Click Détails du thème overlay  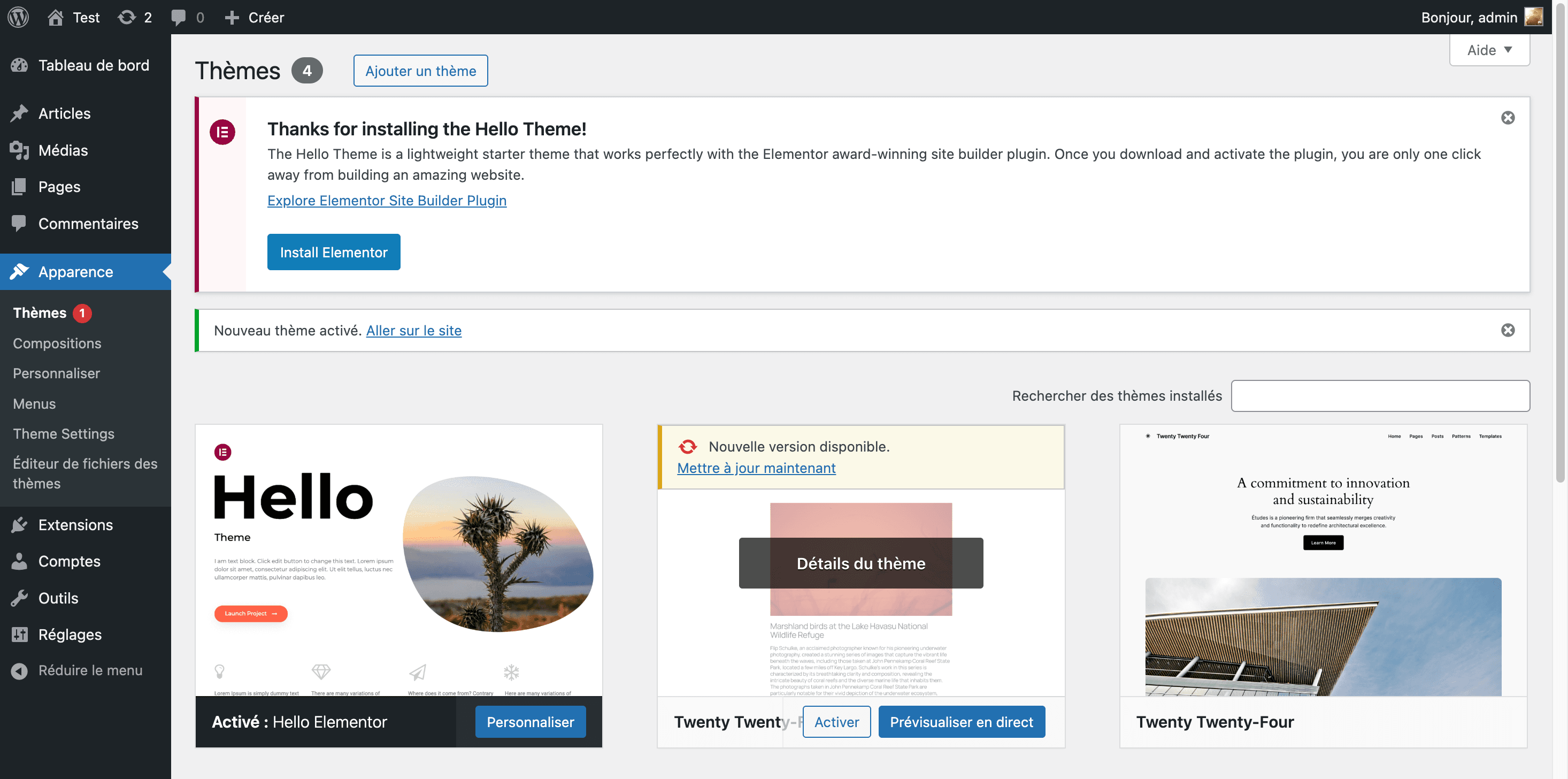860,563
